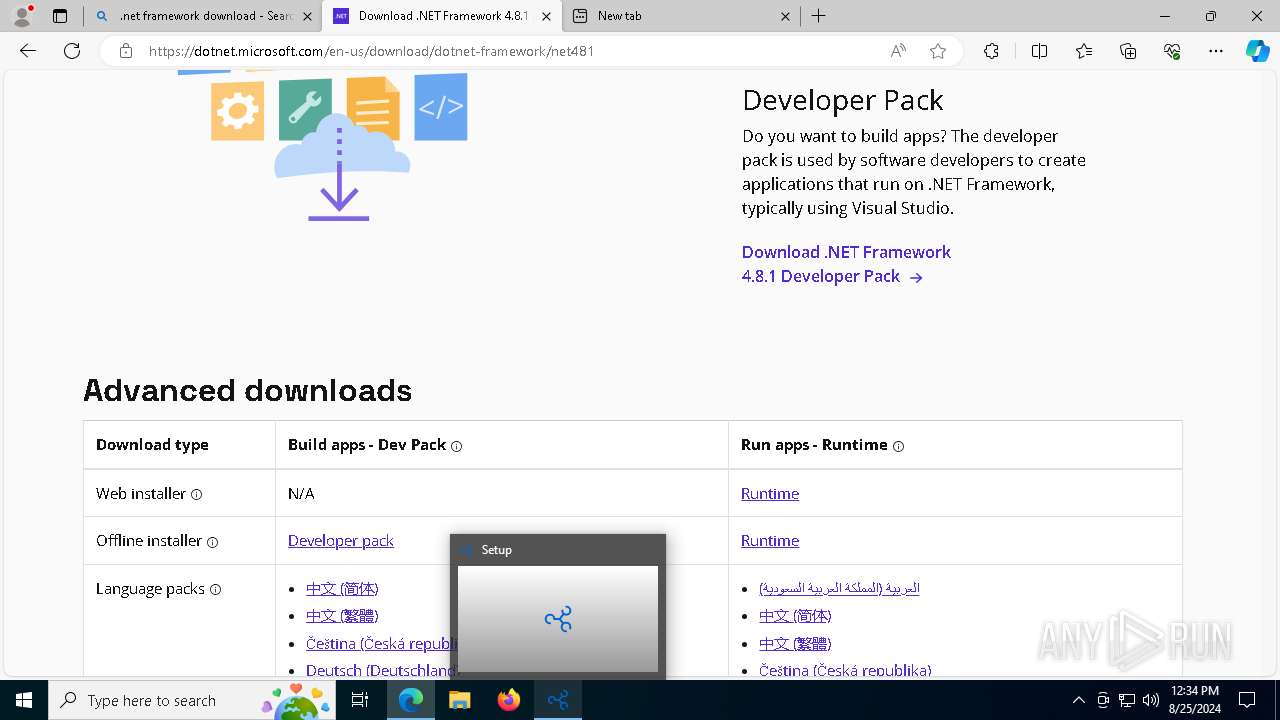Screen dimensions: 1280x720
Task: Open File Explorer from taskbar
Action: (459, 700)
